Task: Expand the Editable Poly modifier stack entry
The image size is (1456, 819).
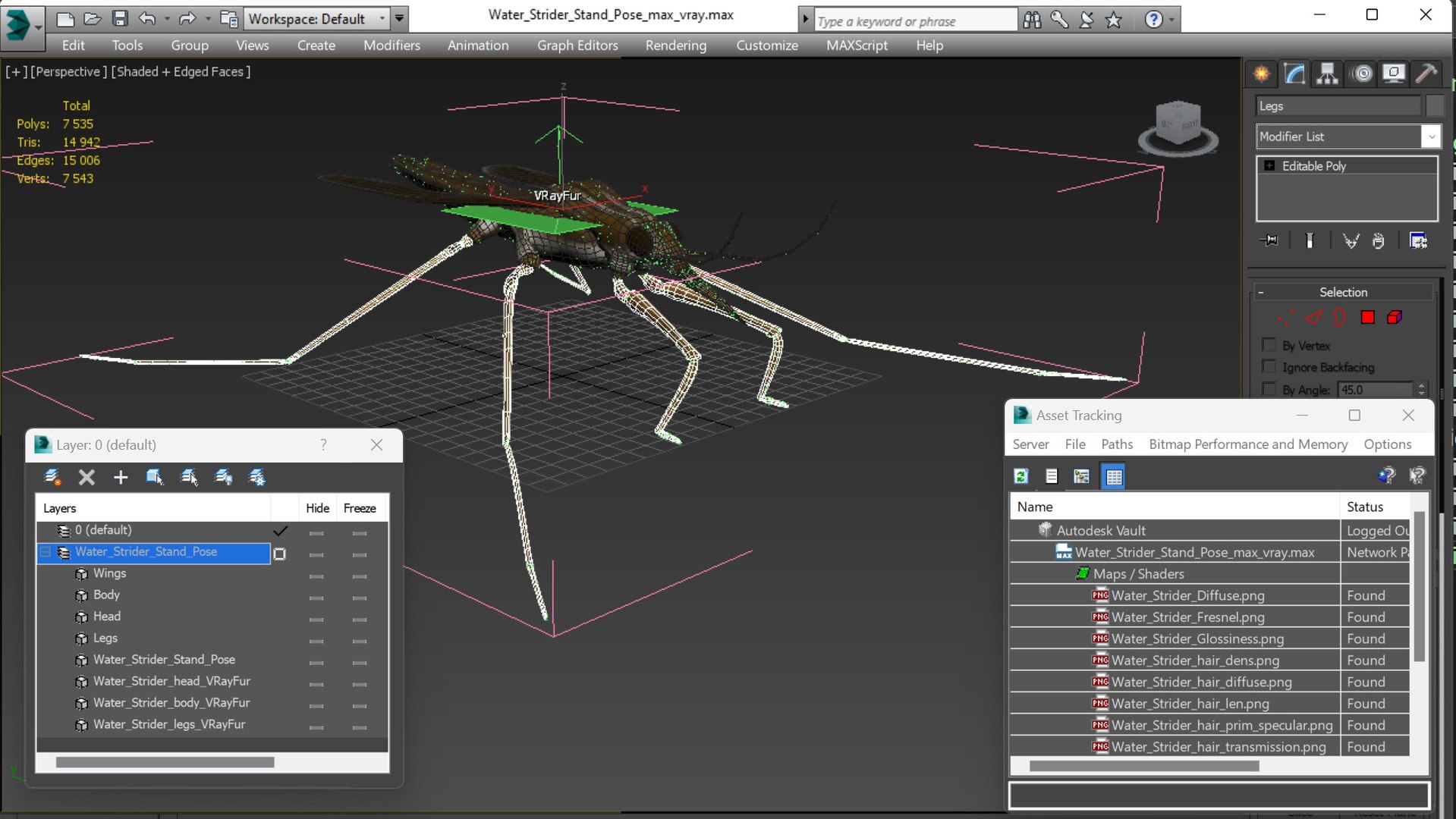Action: pos(1269,165)
